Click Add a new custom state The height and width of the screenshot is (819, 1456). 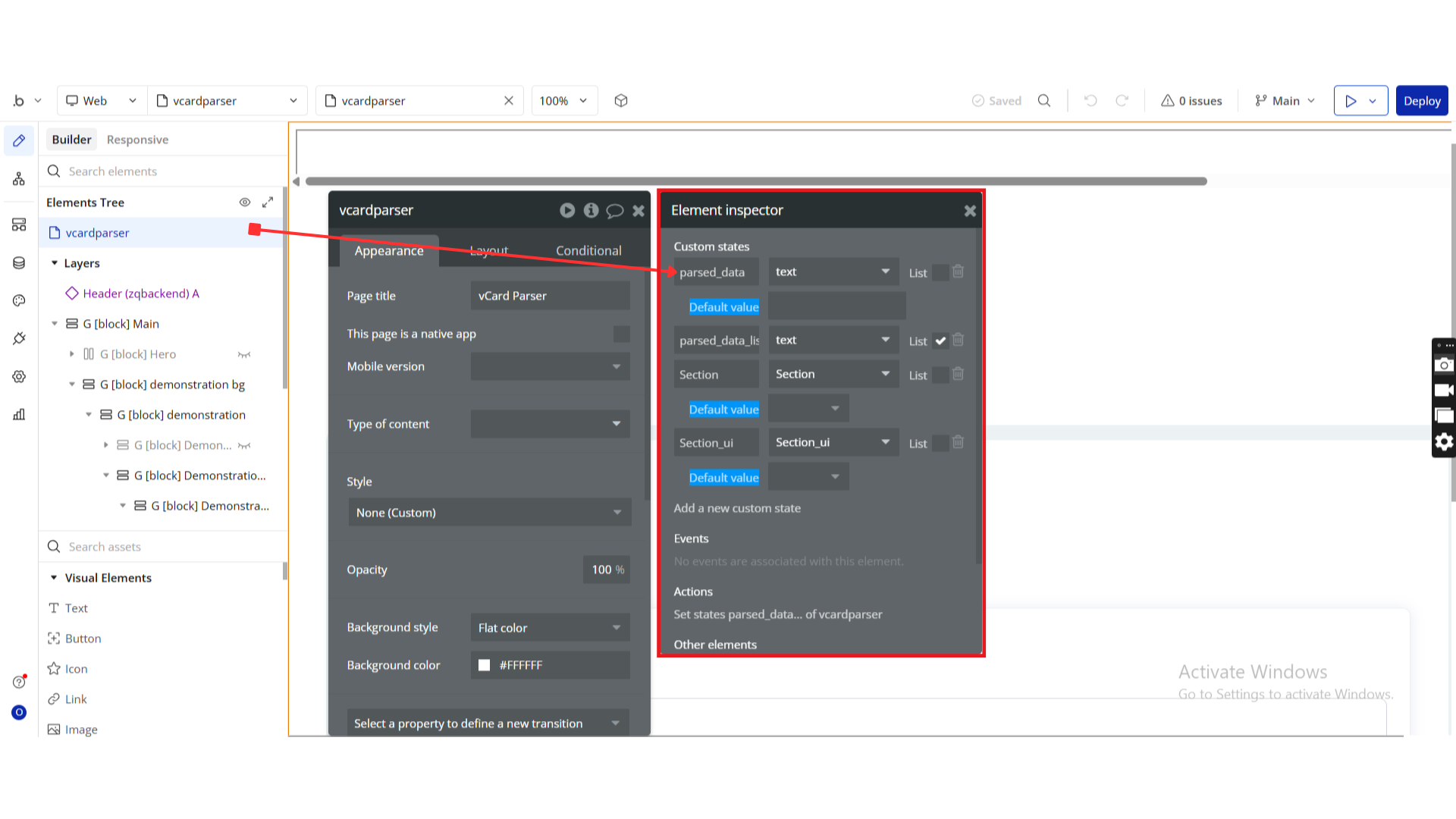click(x=737, y=508)
